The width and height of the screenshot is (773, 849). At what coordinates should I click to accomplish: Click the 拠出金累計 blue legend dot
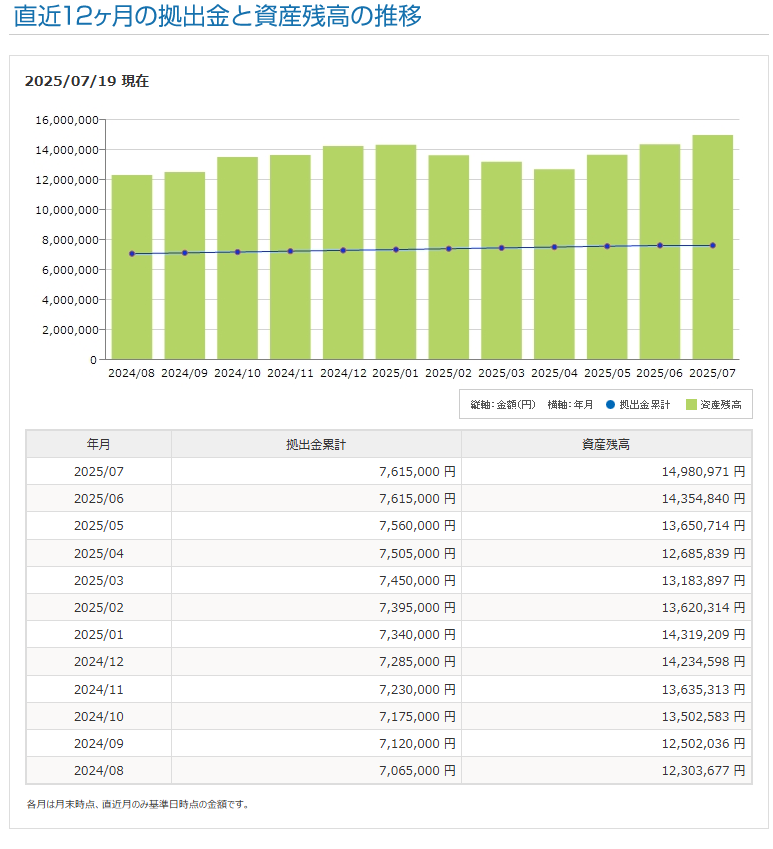(610, 404)
